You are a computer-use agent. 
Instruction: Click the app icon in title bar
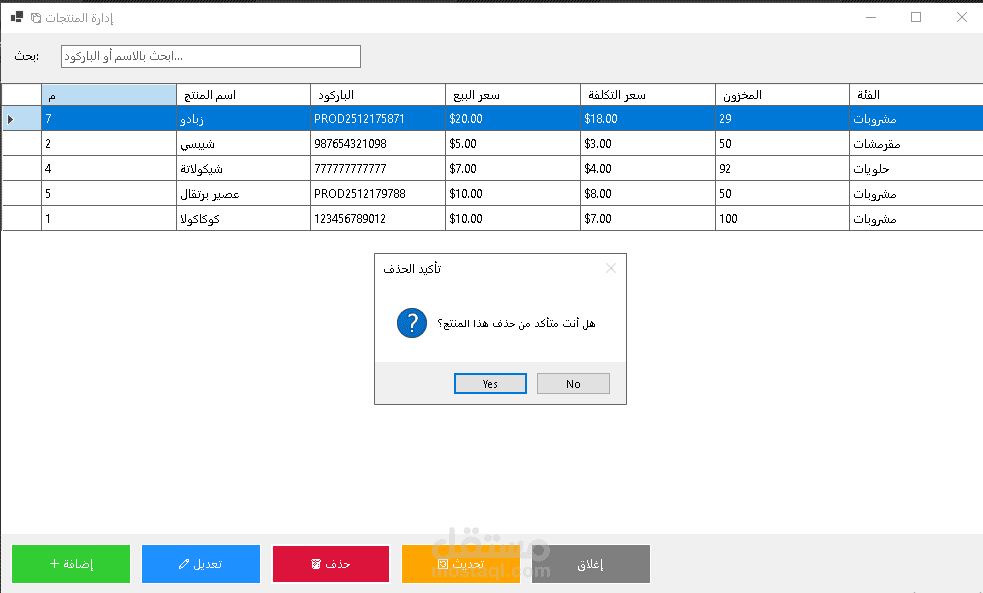(x=17, y=18)
